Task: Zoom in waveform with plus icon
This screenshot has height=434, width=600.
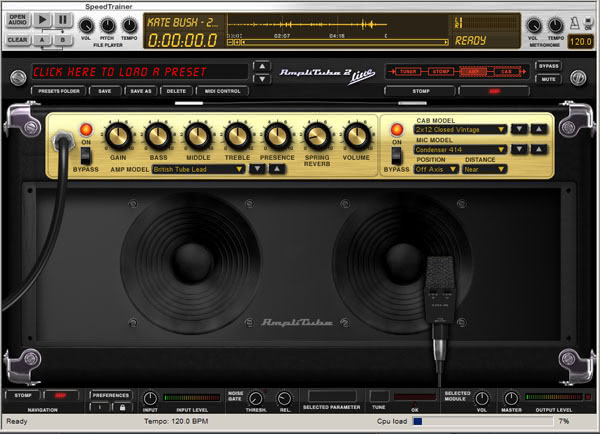Action: [x=237, y=42]
